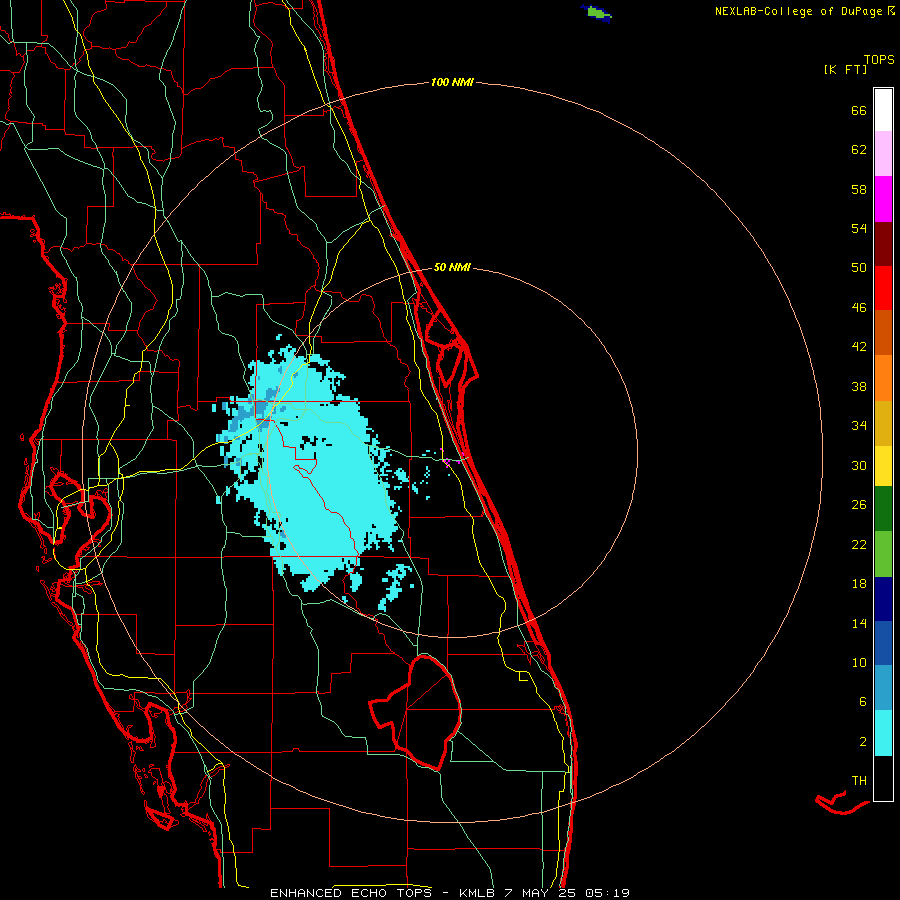The image size is (900, 900).
Task: Click the 10 scale value label
Action: [x=859, y=663]
